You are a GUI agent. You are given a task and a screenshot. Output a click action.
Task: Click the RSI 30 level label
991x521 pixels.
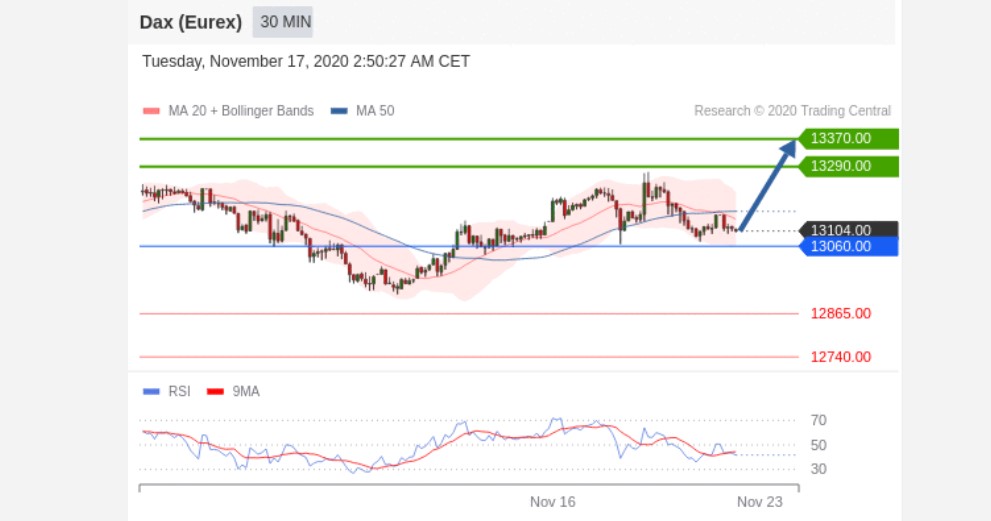818,469
